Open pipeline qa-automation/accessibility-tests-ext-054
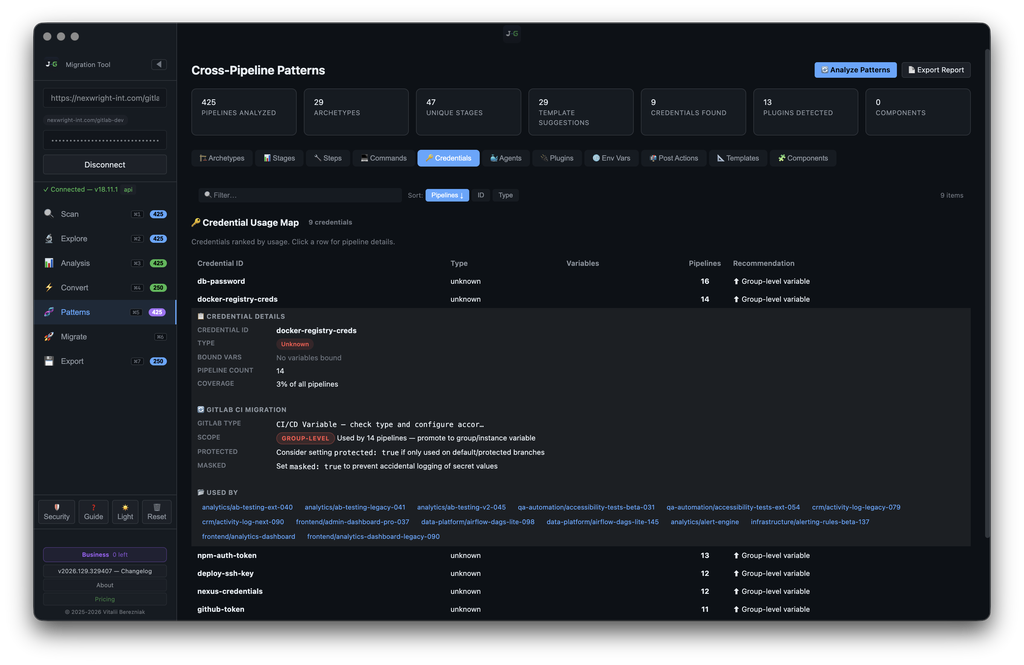The height and width of the screenshot is (665, 1024). [733, 507]
